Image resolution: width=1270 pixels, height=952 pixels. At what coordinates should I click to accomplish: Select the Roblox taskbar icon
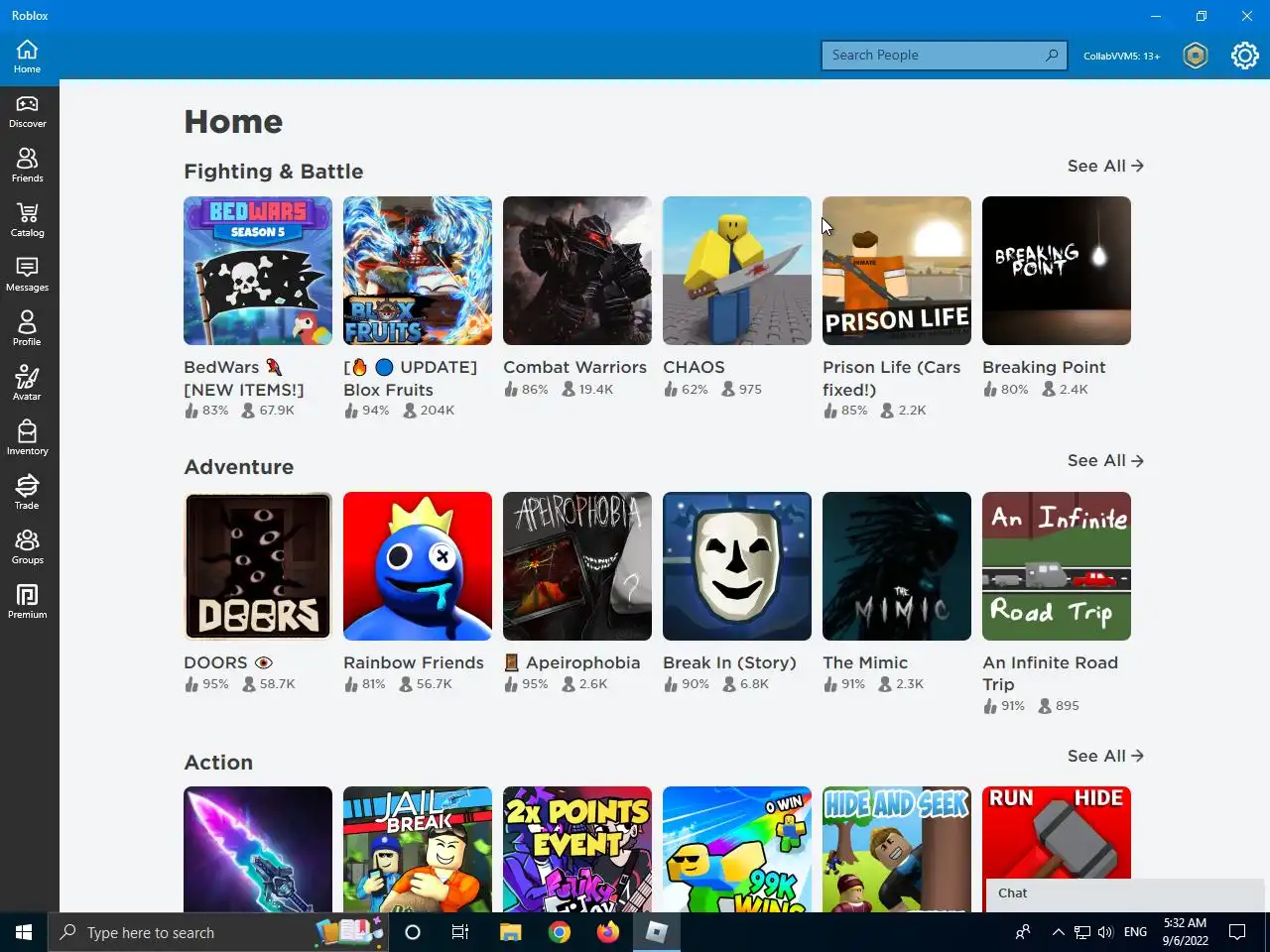pos(657,932)
